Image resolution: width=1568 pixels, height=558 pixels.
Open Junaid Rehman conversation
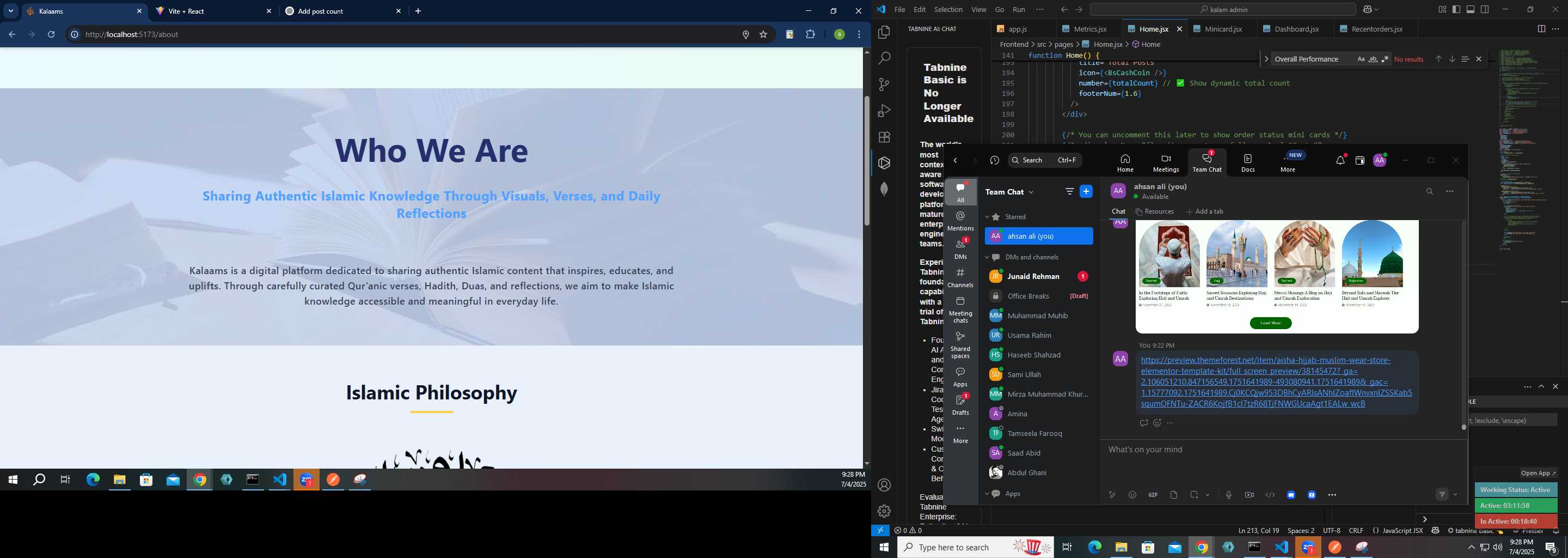point(1038,277)
